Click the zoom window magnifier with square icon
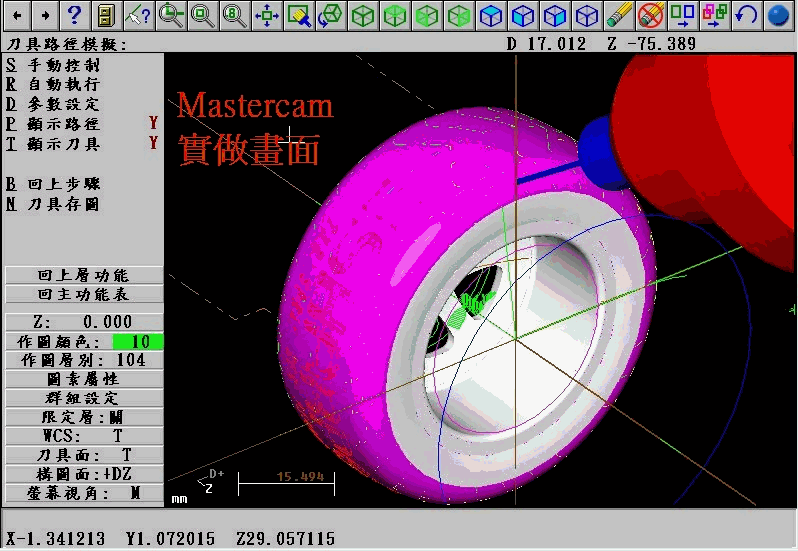 tap(203, 15)
